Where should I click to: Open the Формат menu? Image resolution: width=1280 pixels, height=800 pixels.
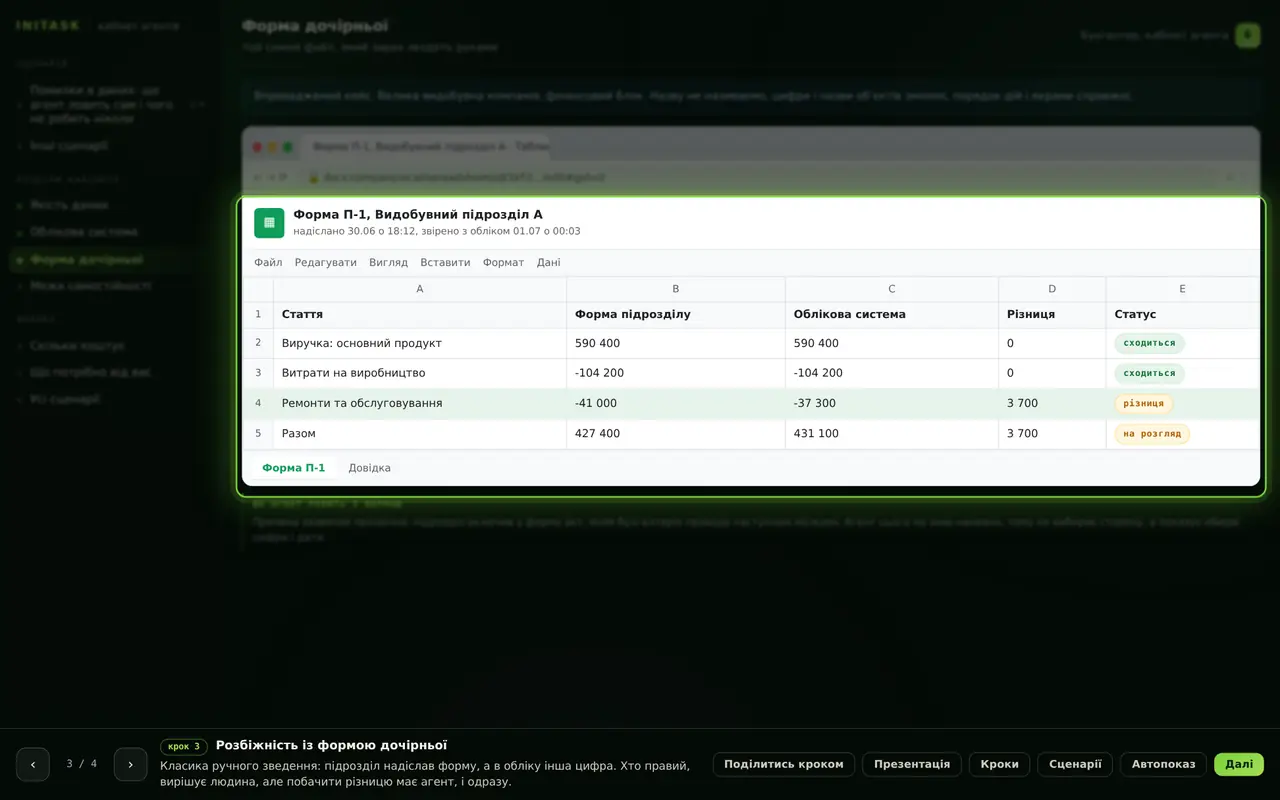point(503,263)
